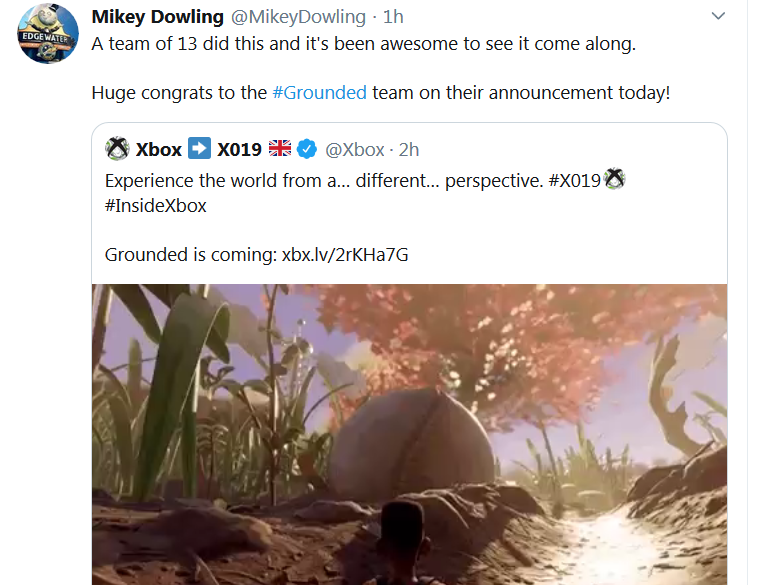Image resolution: width=760 pixels, height=585 pixels.
Task: Open the #Grounded hashtag link
Action: pos(319,93)
